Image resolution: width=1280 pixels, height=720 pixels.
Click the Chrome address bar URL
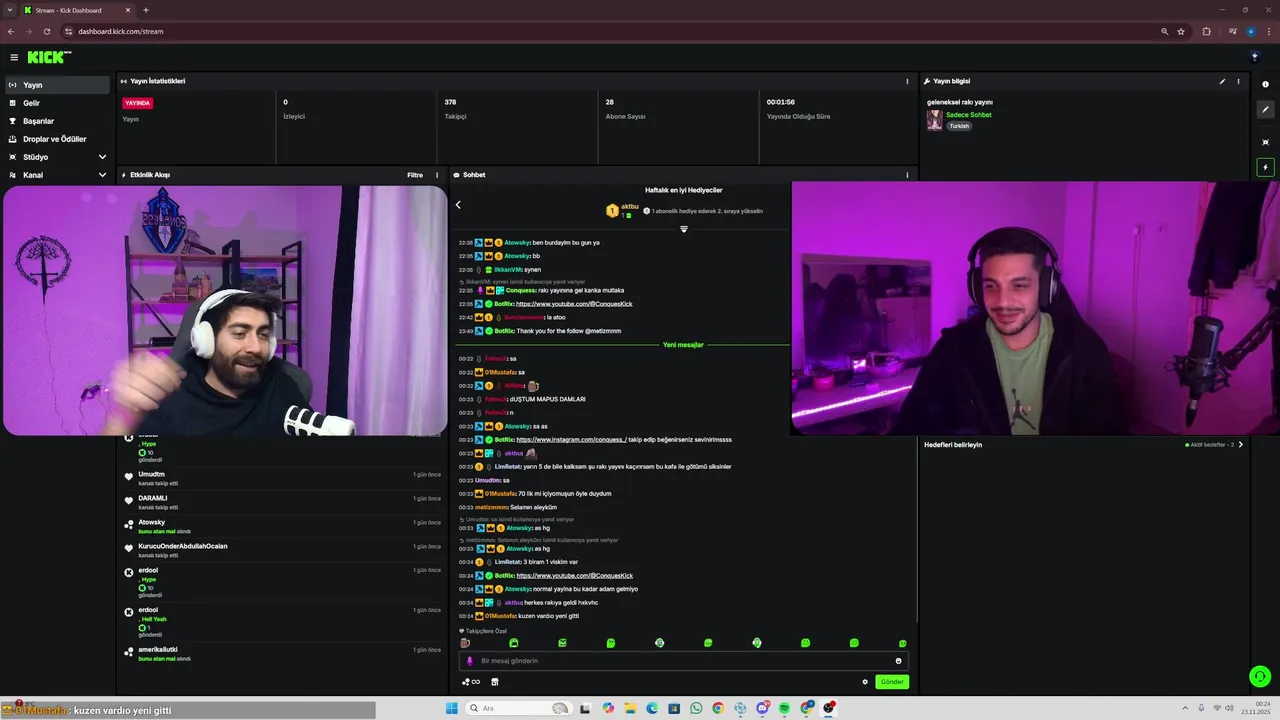pyautogui.click(x=121, y=31)
